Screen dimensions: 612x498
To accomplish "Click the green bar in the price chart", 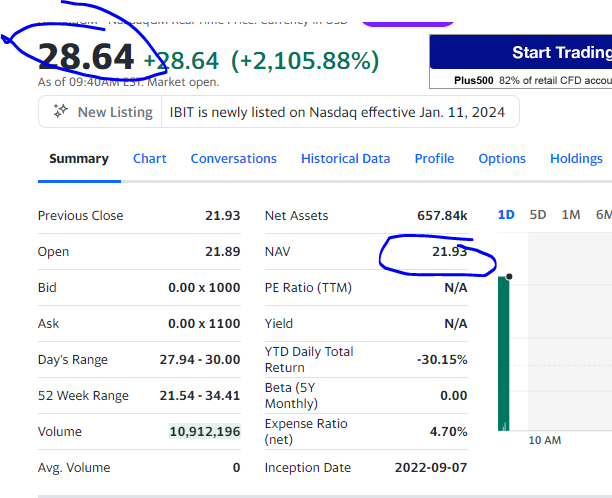I will coord(503,354).
